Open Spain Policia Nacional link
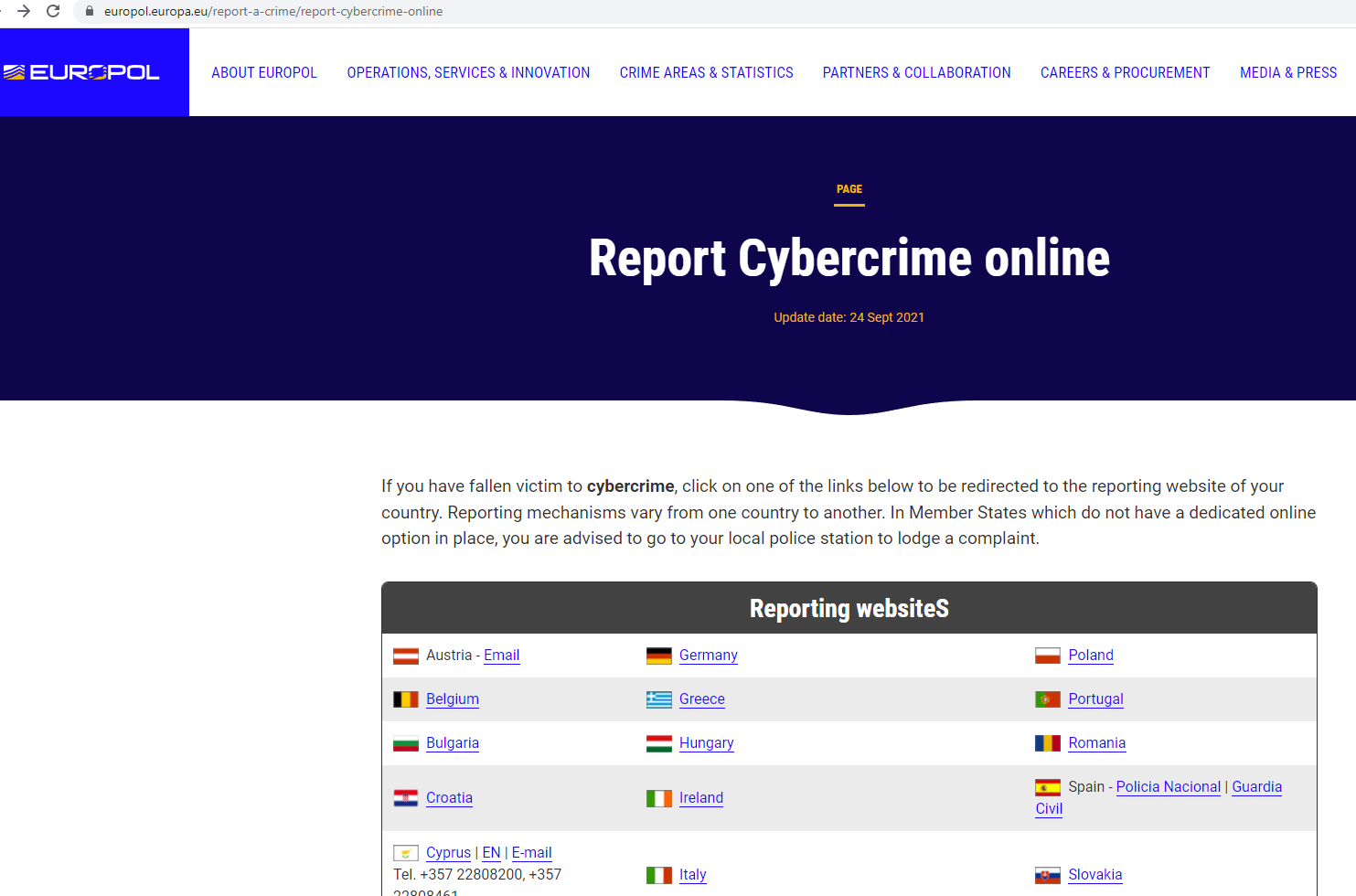The height and width of the screenshot is (896, 1356). 1169,787
